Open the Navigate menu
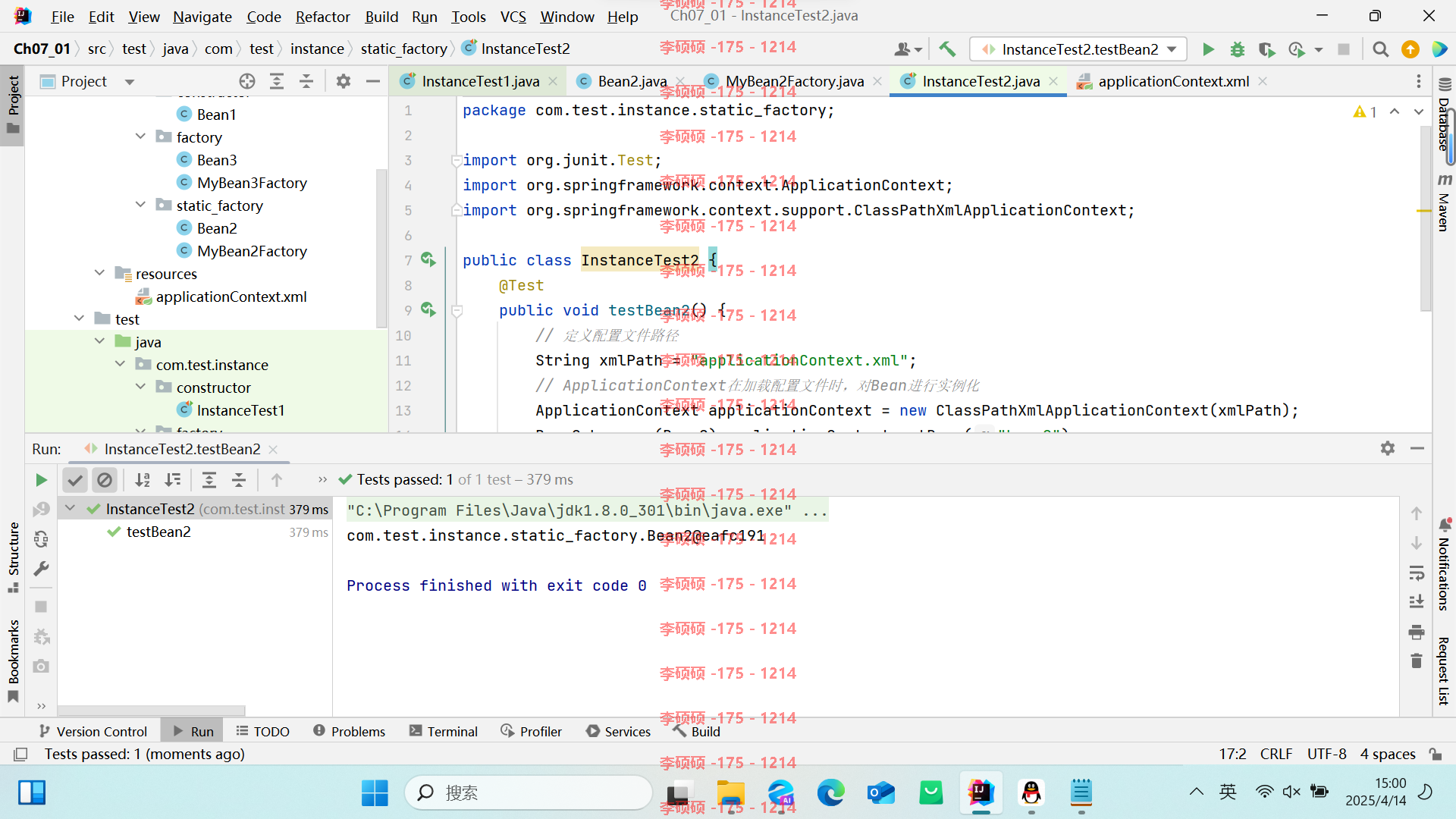The image size is (1456, 819). [x=202, y=17]
